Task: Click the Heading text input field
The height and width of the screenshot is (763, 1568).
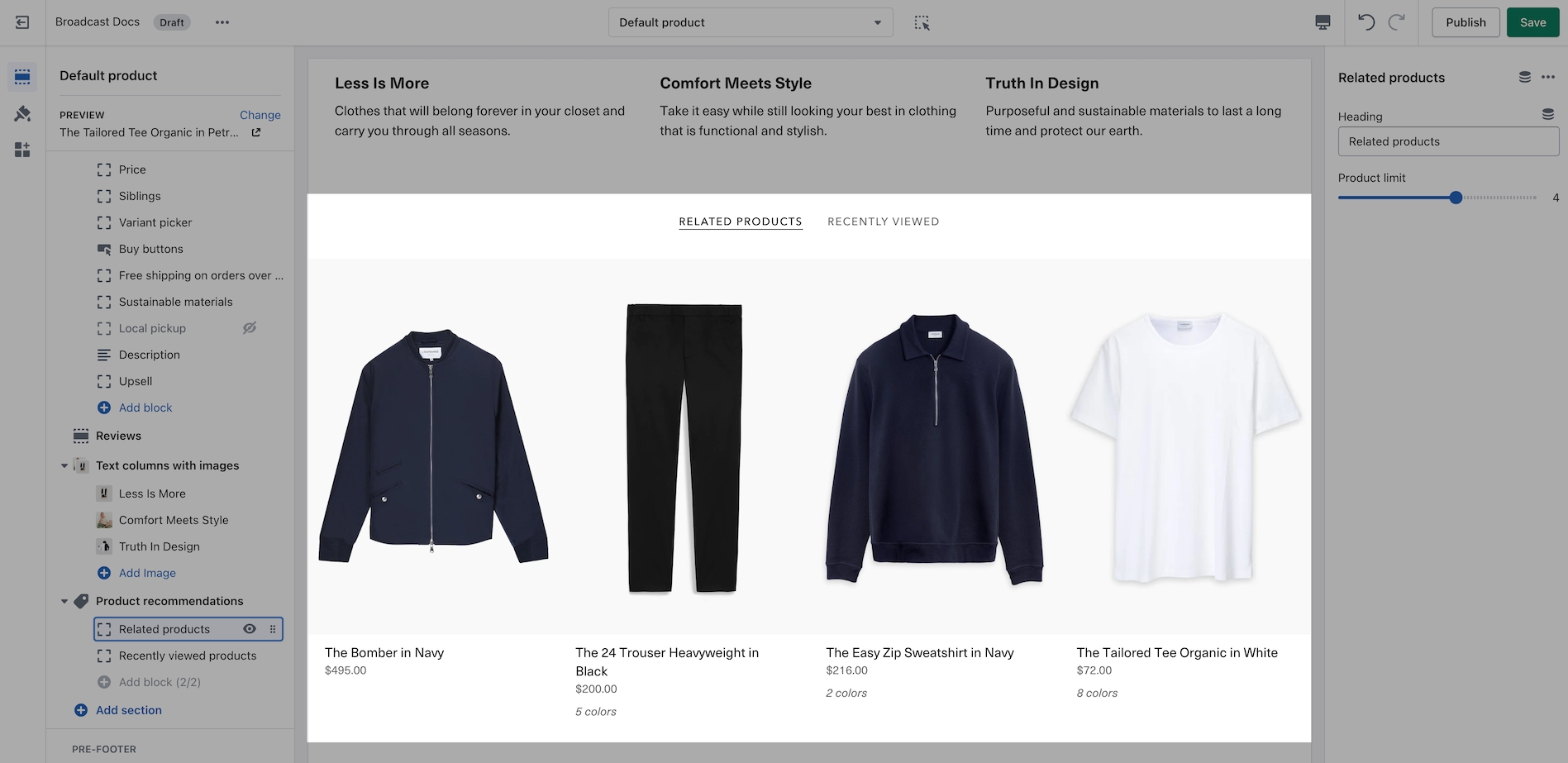Action: 1447,141
